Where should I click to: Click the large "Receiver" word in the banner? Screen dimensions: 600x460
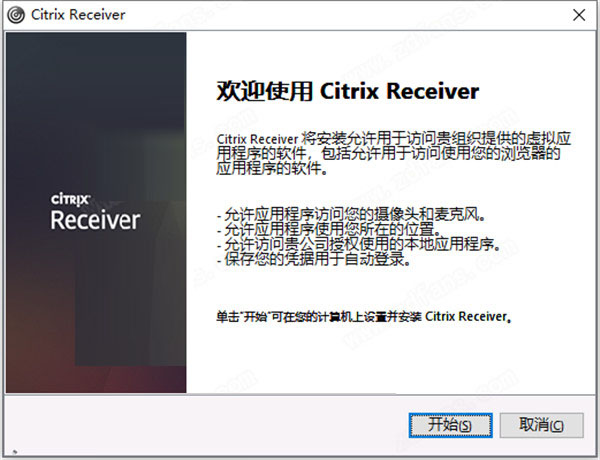pyautogui.click(x=95, y=220)
